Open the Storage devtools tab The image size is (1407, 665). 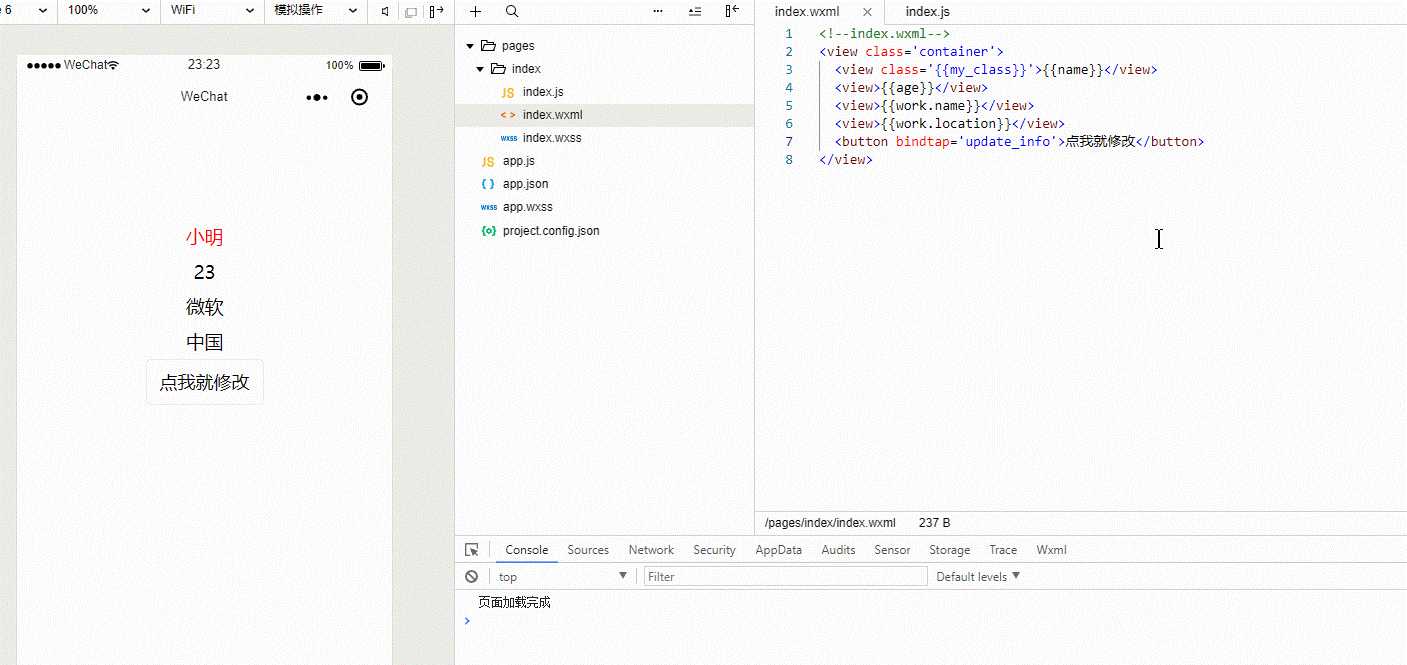tap(949, 550)
